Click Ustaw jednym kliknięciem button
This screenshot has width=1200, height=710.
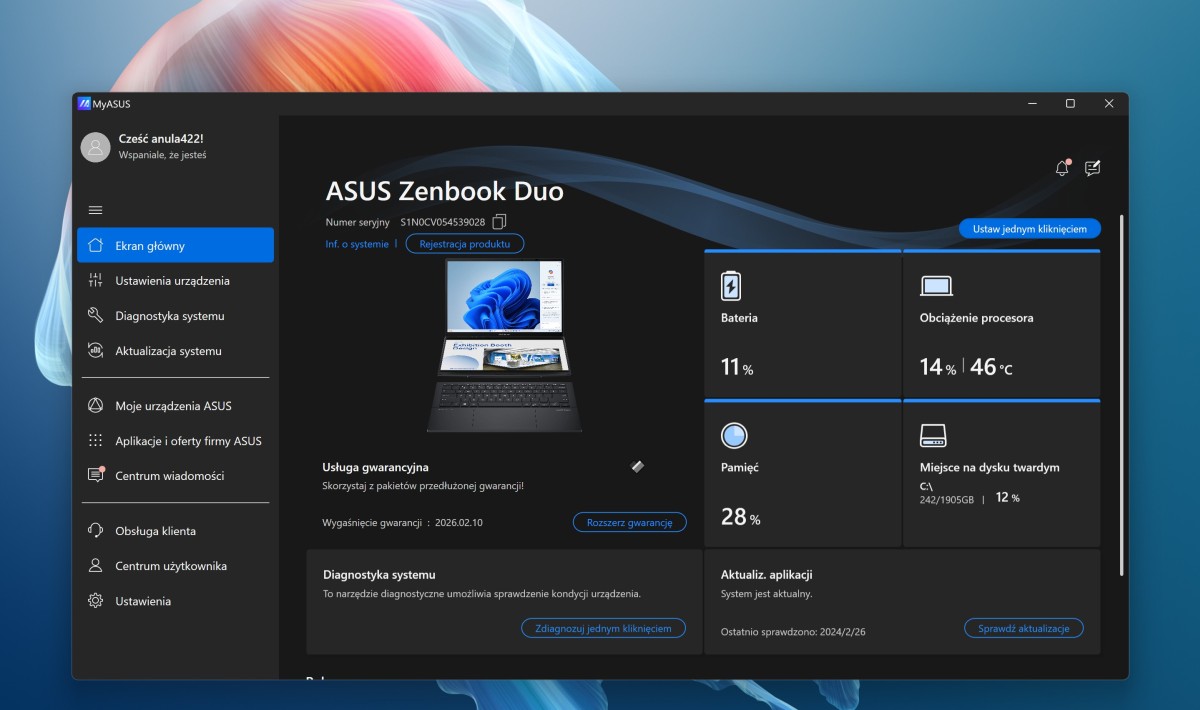click(x=1030, y=229)
